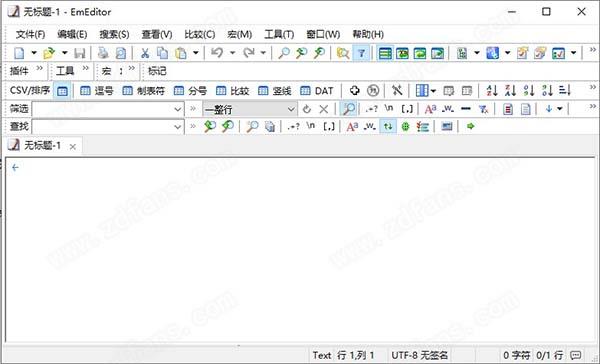The image size is (600, 364).
Task: Open the 搜索(S) menu
Action: tap(114, 34)
